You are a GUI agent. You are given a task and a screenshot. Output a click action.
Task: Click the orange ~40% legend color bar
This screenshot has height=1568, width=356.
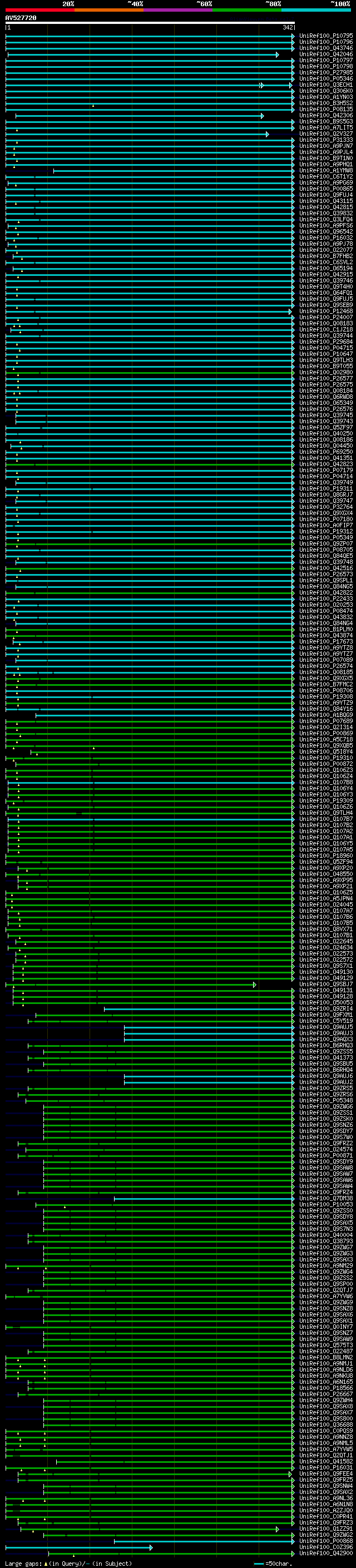pyautogui.click(x=109, y=10)
